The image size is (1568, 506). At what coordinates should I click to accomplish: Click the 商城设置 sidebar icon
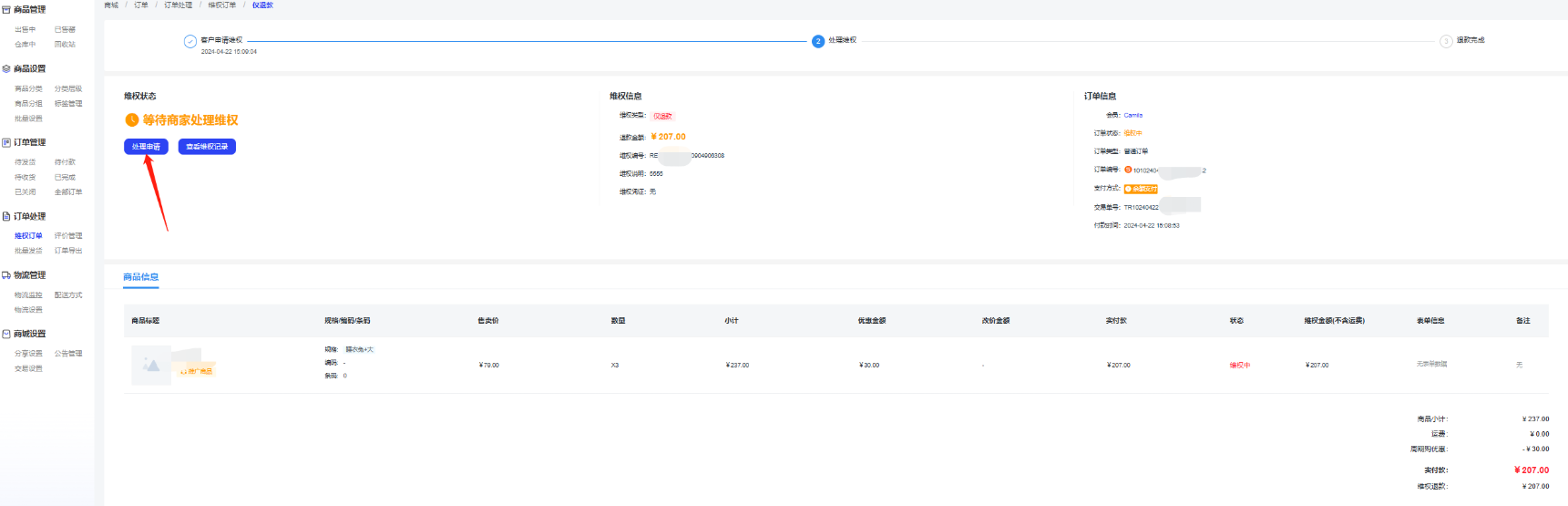point(6,335)
